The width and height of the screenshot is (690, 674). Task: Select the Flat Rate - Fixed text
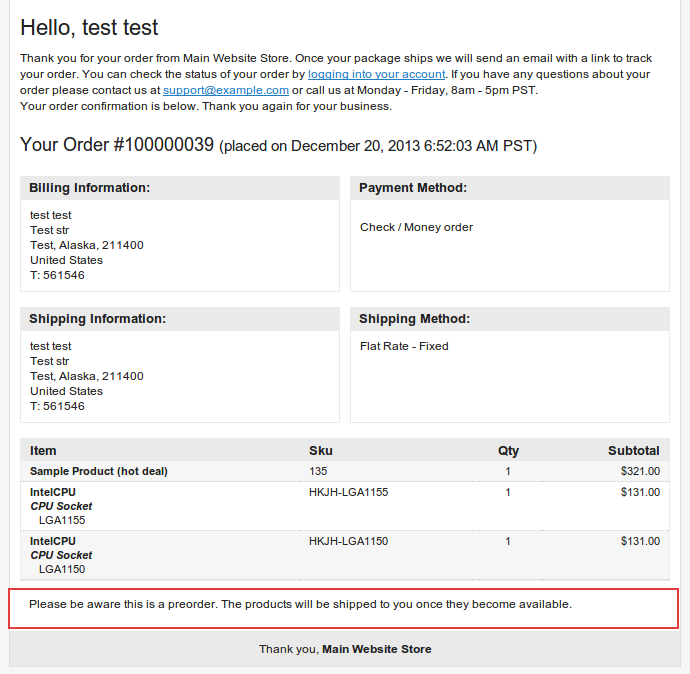pos(404,346)
